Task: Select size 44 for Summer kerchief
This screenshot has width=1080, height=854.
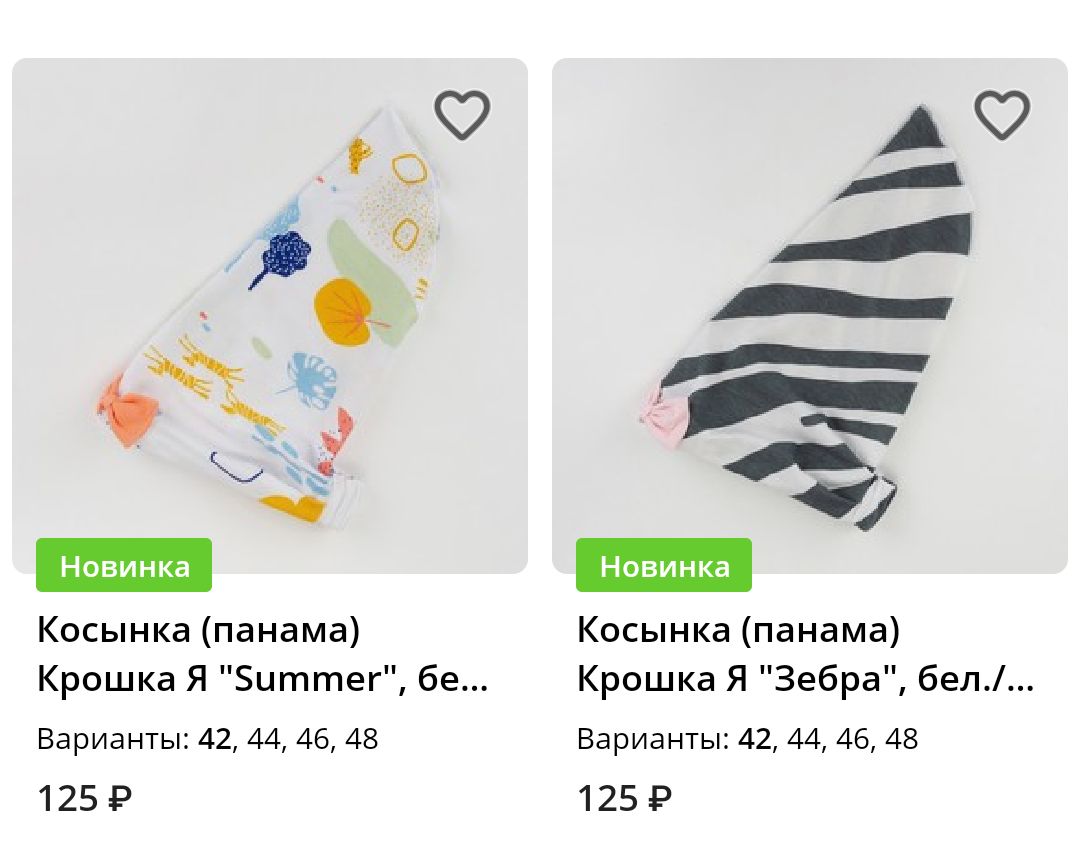Action: [x=264, y=739]
